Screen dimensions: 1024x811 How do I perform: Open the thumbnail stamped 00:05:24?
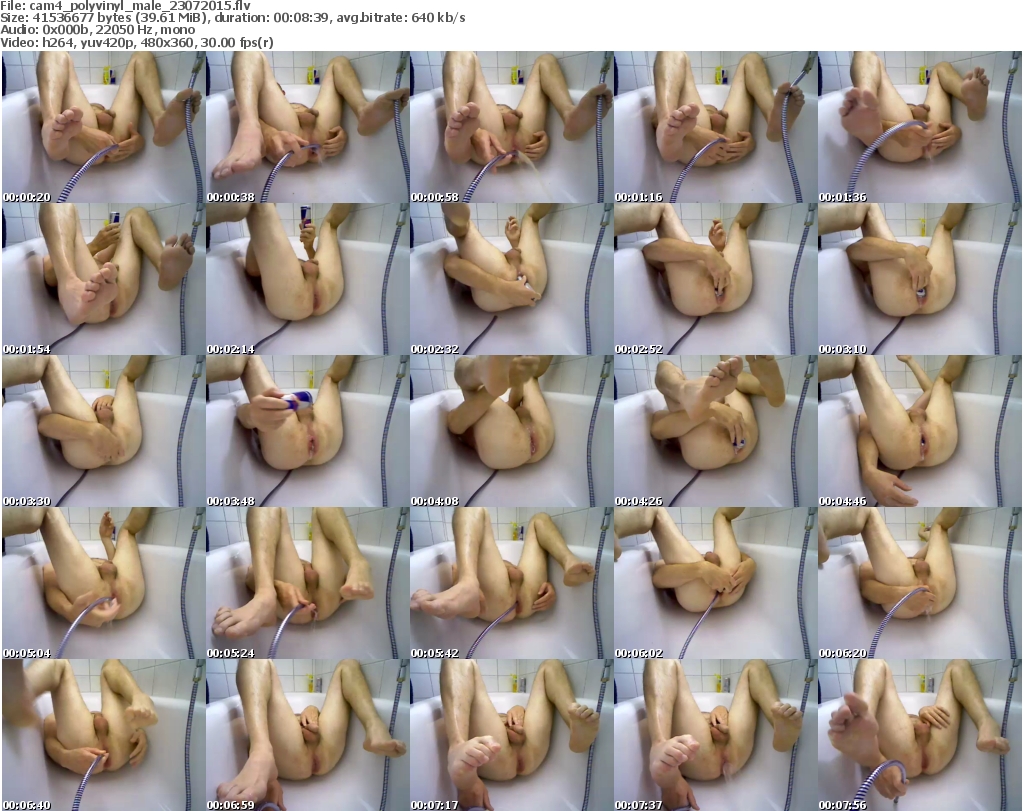(x=308, y=583)
